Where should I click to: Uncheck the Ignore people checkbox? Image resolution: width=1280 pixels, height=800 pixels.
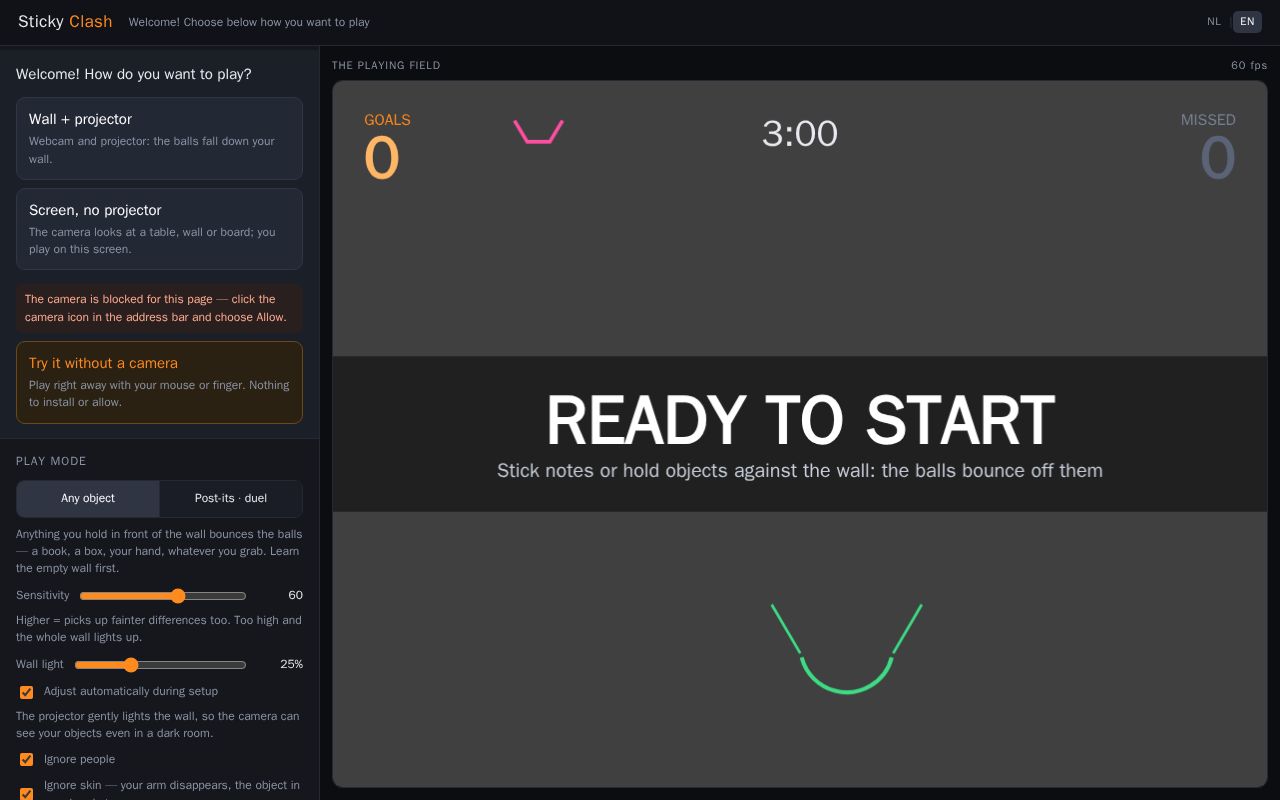pyautogui.click(x=27, y=760)
